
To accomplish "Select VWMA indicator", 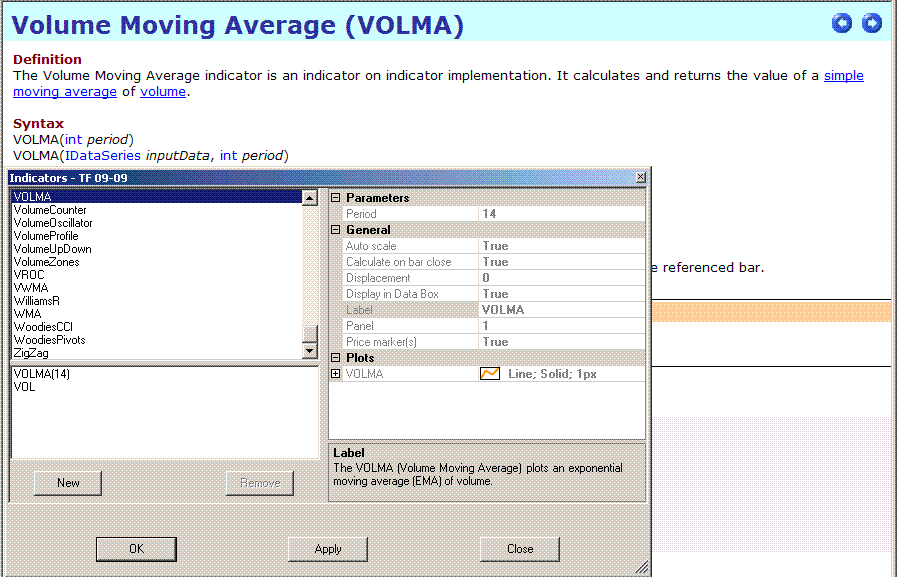I will (157, 288).
